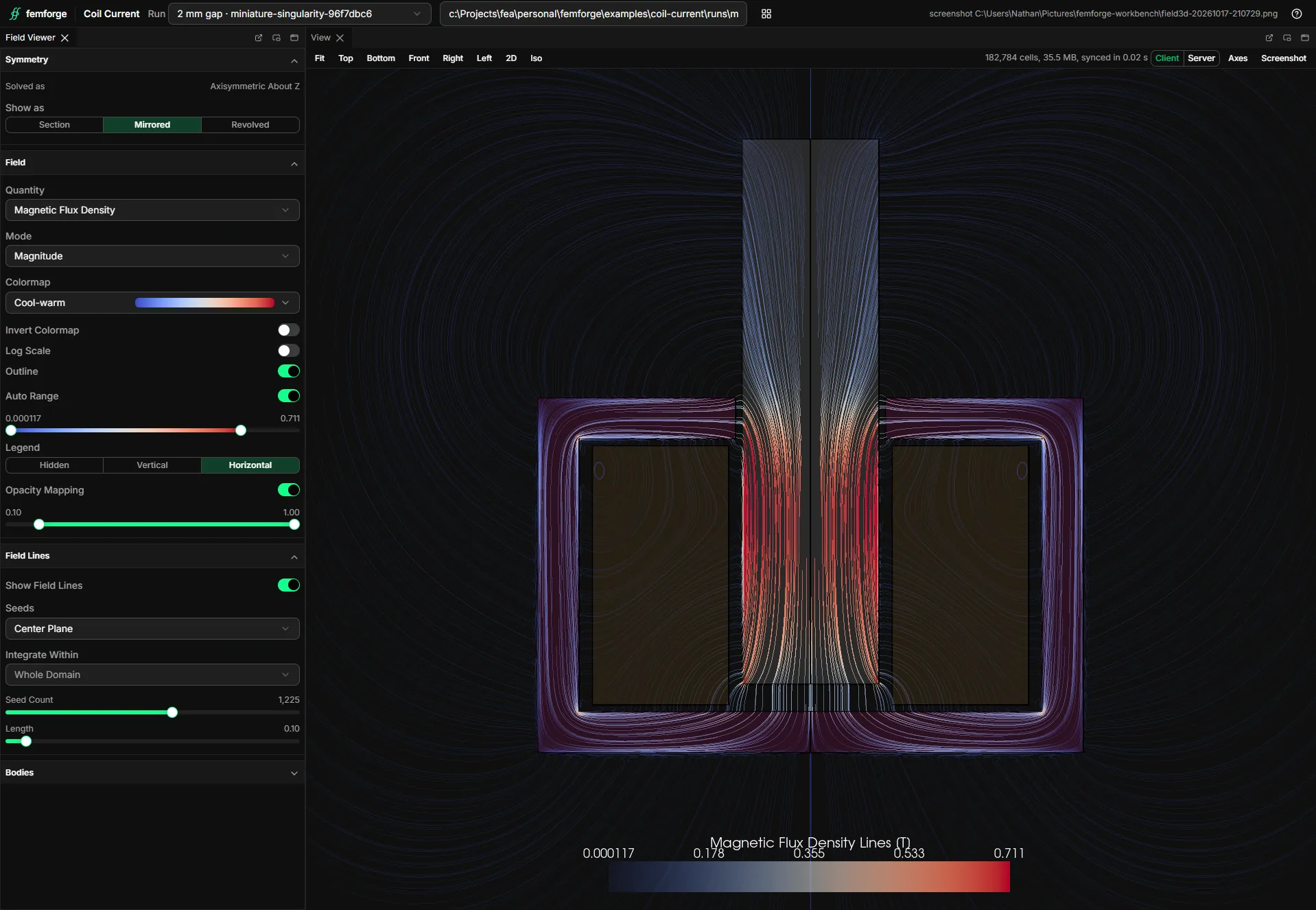Switch rendering to Server
This screenshot has height=910, width=1316.
click(1201, 58)
